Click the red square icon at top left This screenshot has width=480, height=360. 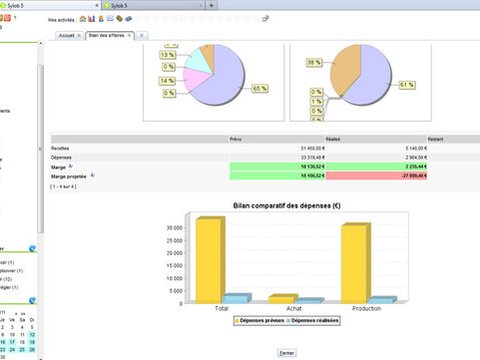[7, 18]
